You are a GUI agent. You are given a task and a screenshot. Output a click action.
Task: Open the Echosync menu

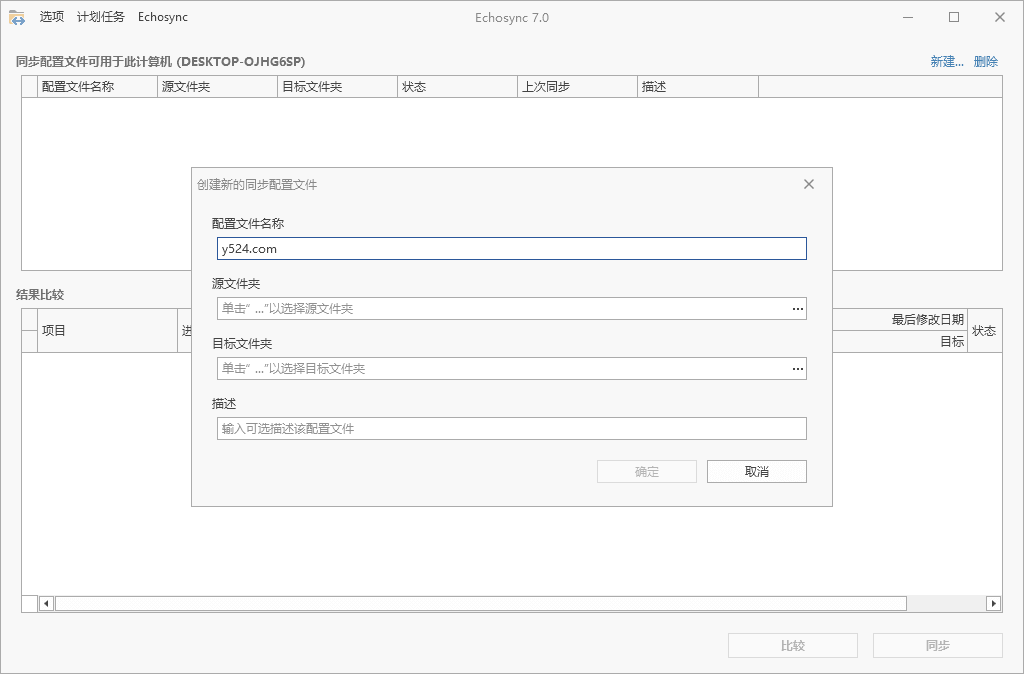[x=163, y=17]
